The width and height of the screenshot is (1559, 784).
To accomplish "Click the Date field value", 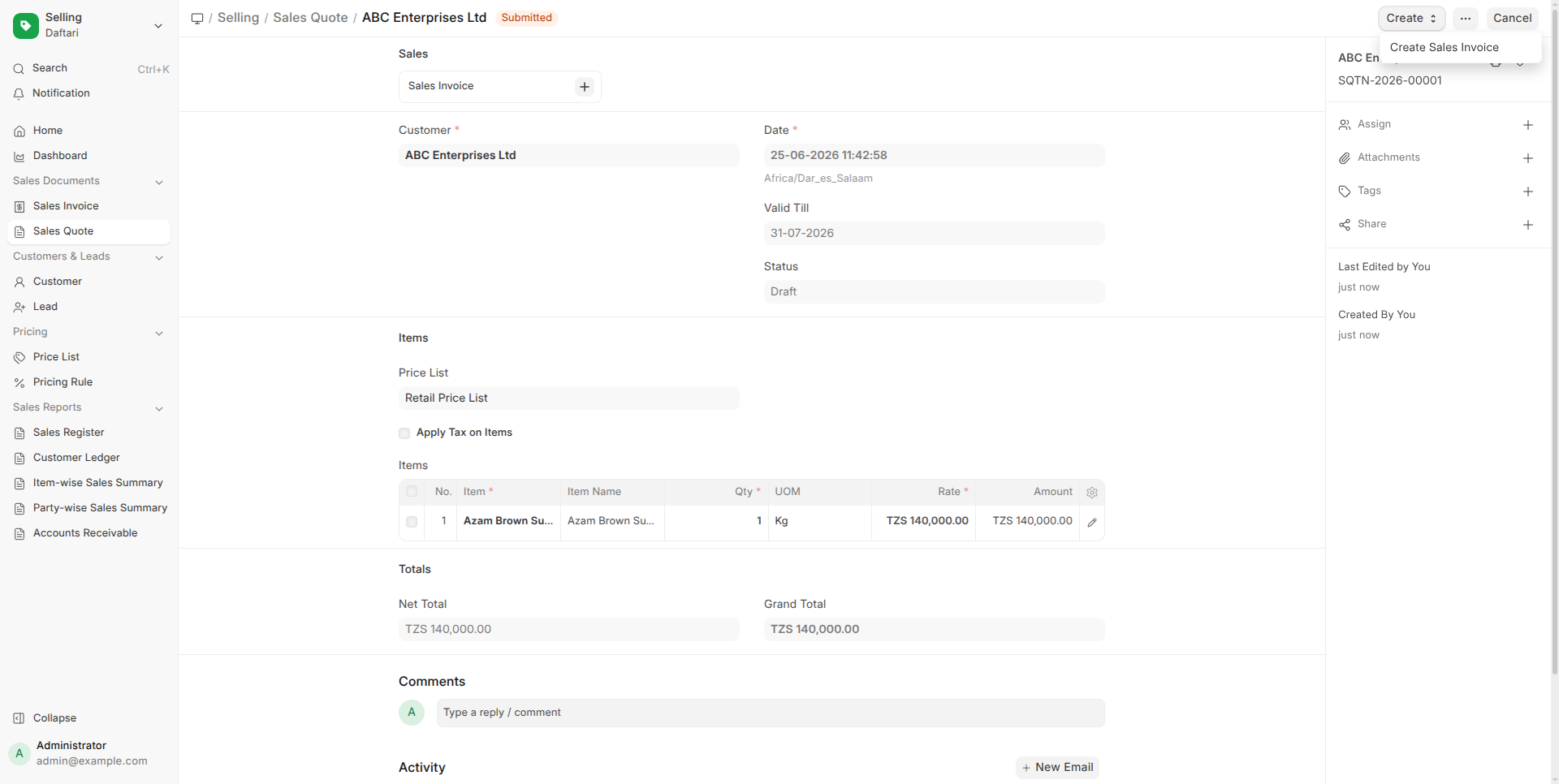I will tap(934, 156).
